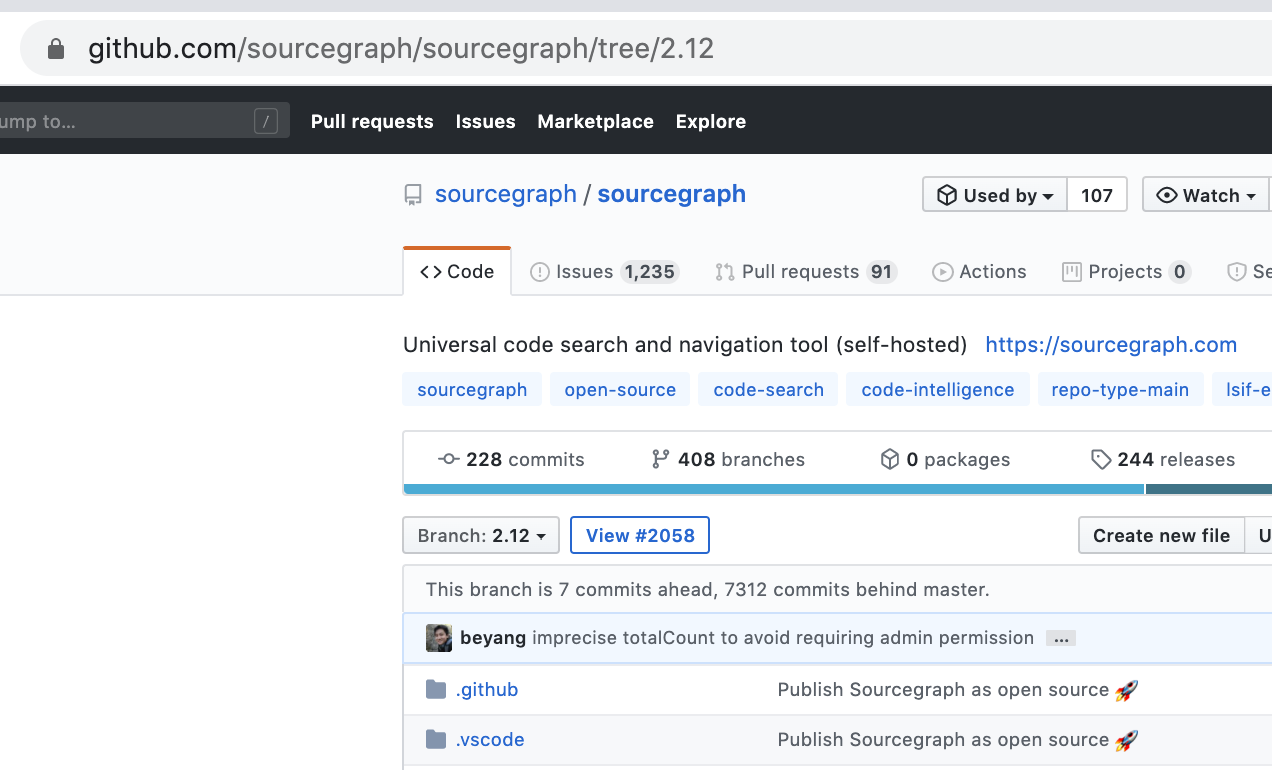
Task: View the 0 packages page
Action: tap(945, 459)
